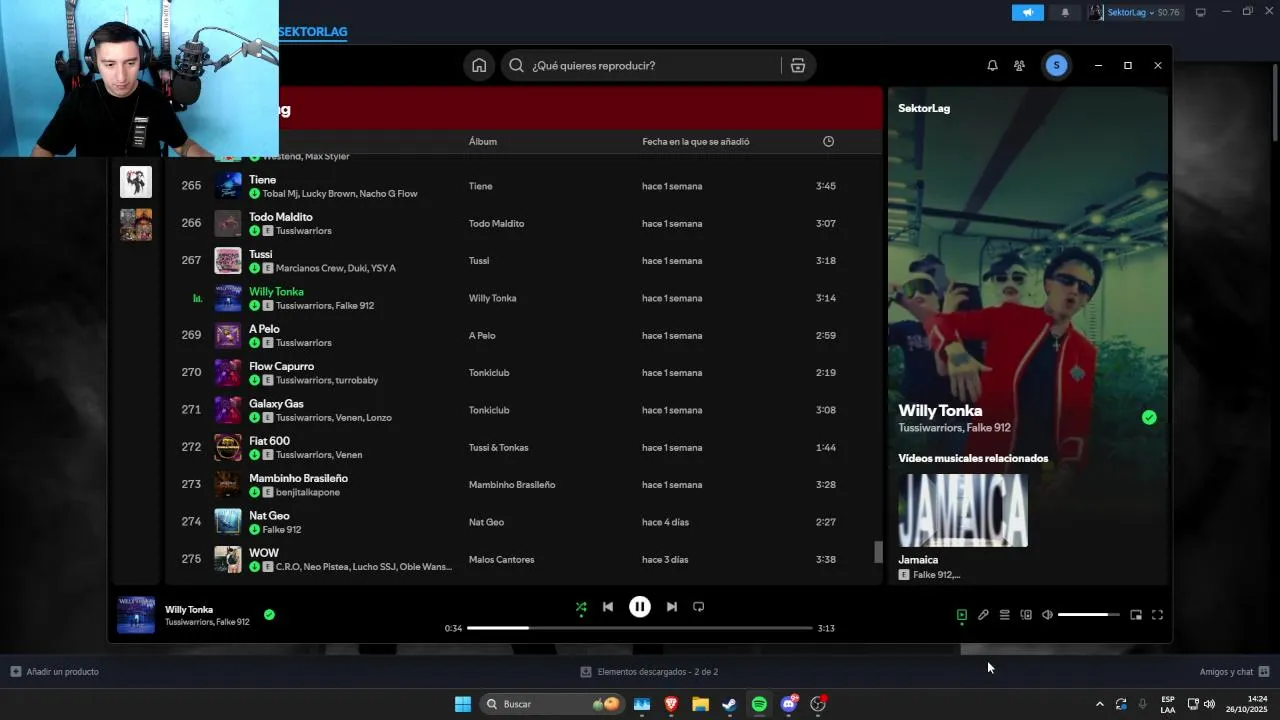Open Steam announcements megaphone button
1280x720 pixels.
[x=1027, y=12]
